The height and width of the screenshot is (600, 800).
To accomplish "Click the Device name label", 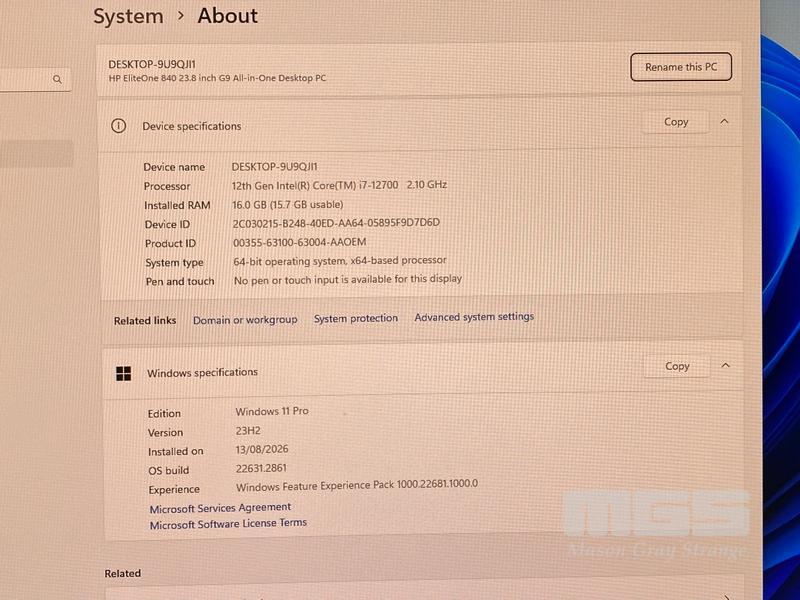I will coord(174,167).
